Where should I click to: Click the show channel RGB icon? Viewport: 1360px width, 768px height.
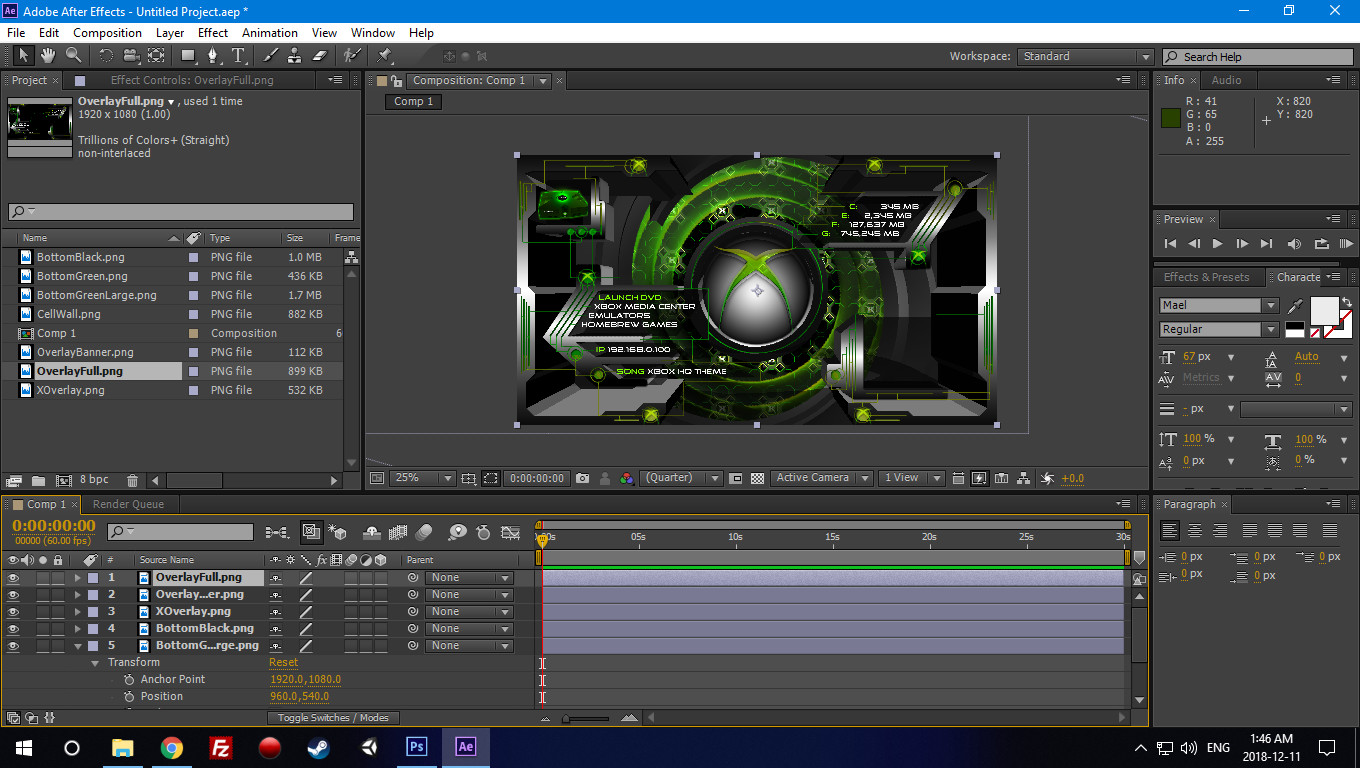click(626, 478)
